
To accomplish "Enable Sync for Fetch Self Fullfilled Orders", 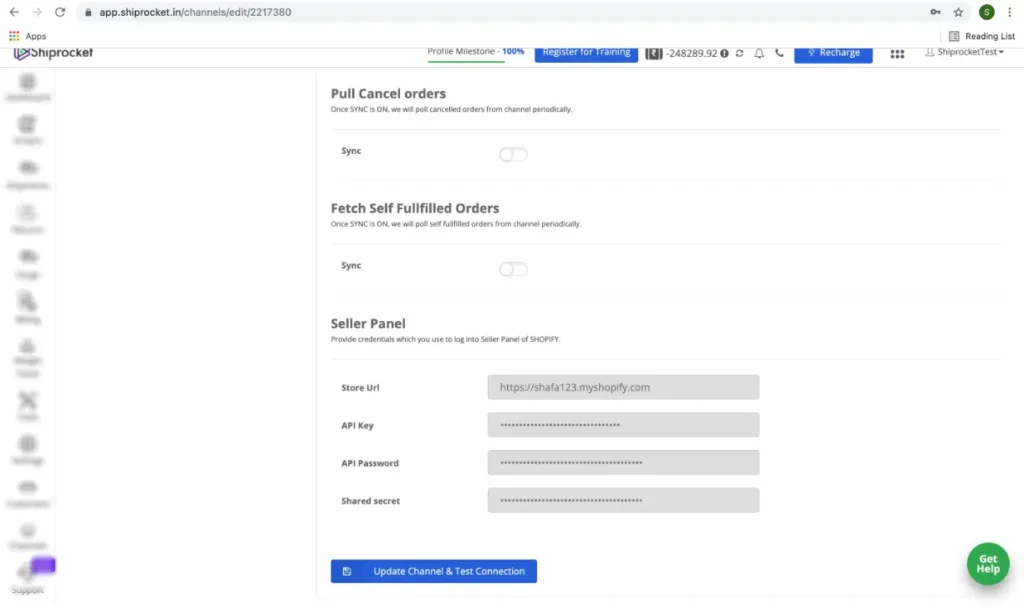I will point(512,268).
